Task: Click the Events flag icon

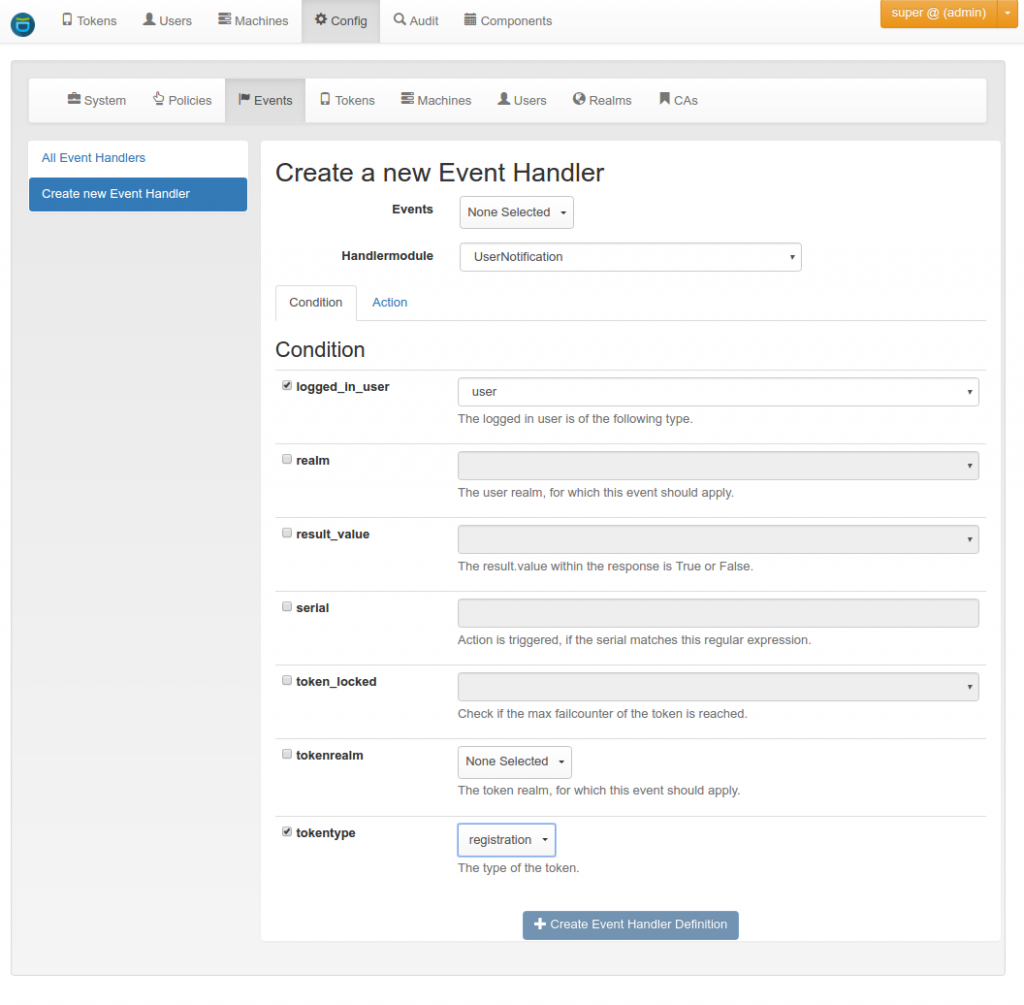Action: [x=244, y=99]
